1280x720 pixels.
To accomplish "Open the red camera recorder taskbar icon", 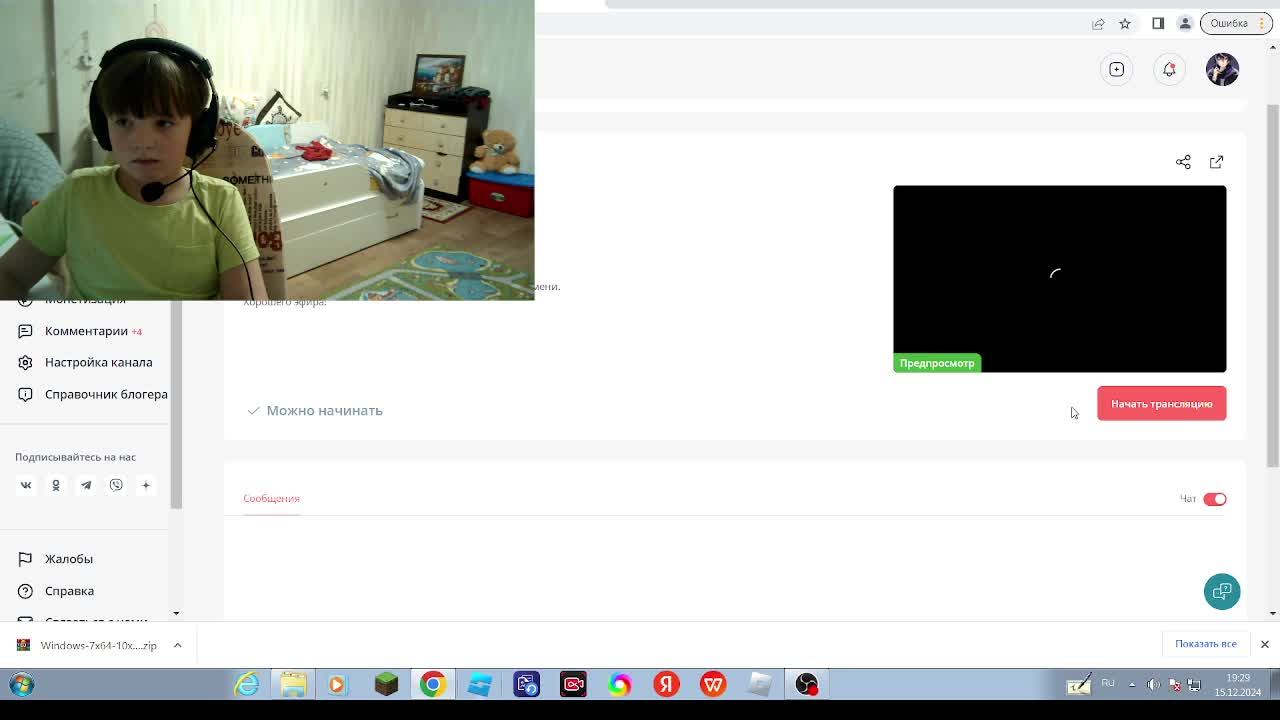I will pos(573,684).
